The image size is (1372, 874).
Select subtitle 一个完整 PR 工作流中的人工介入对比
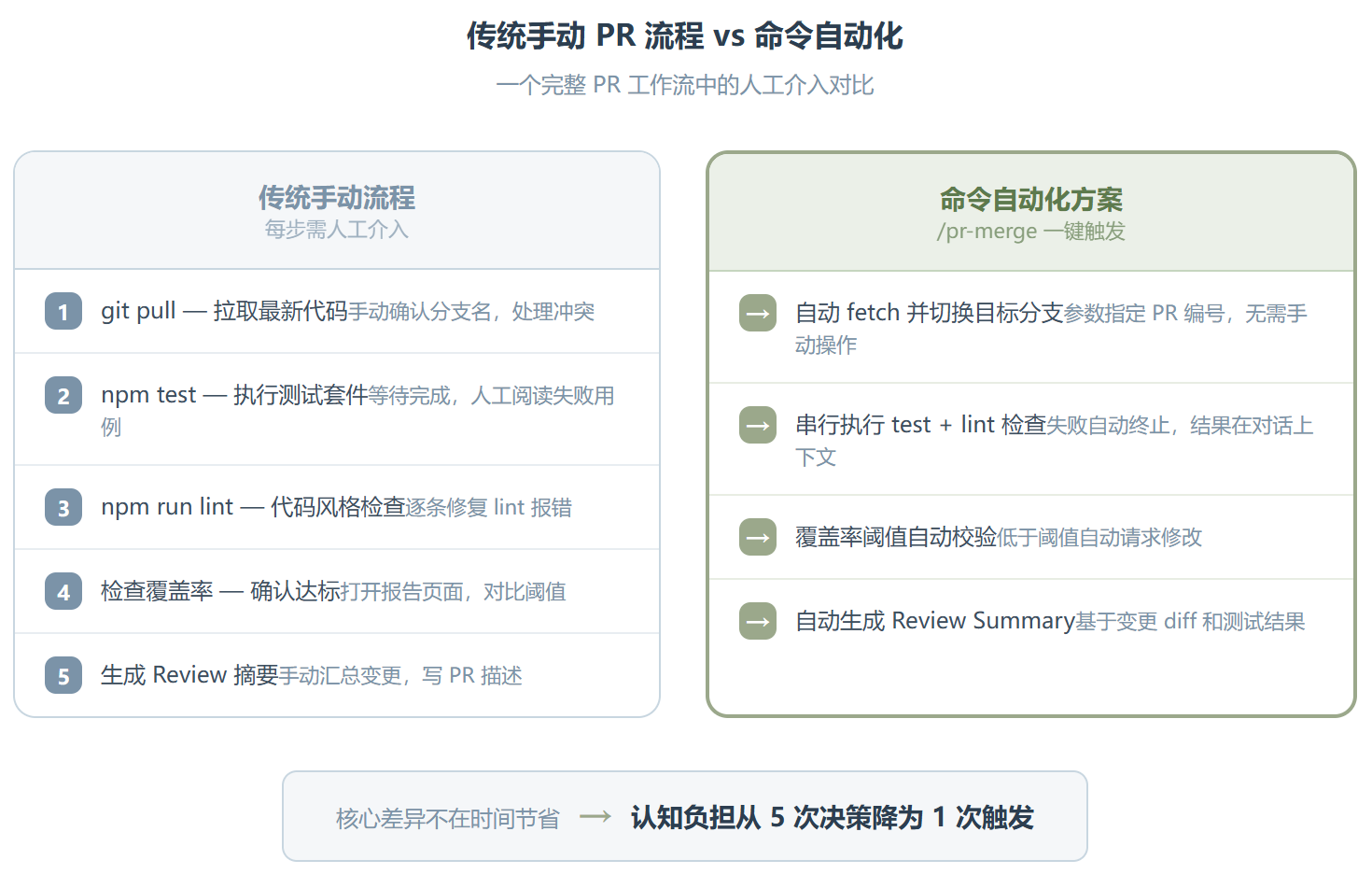tap(685, 85)
